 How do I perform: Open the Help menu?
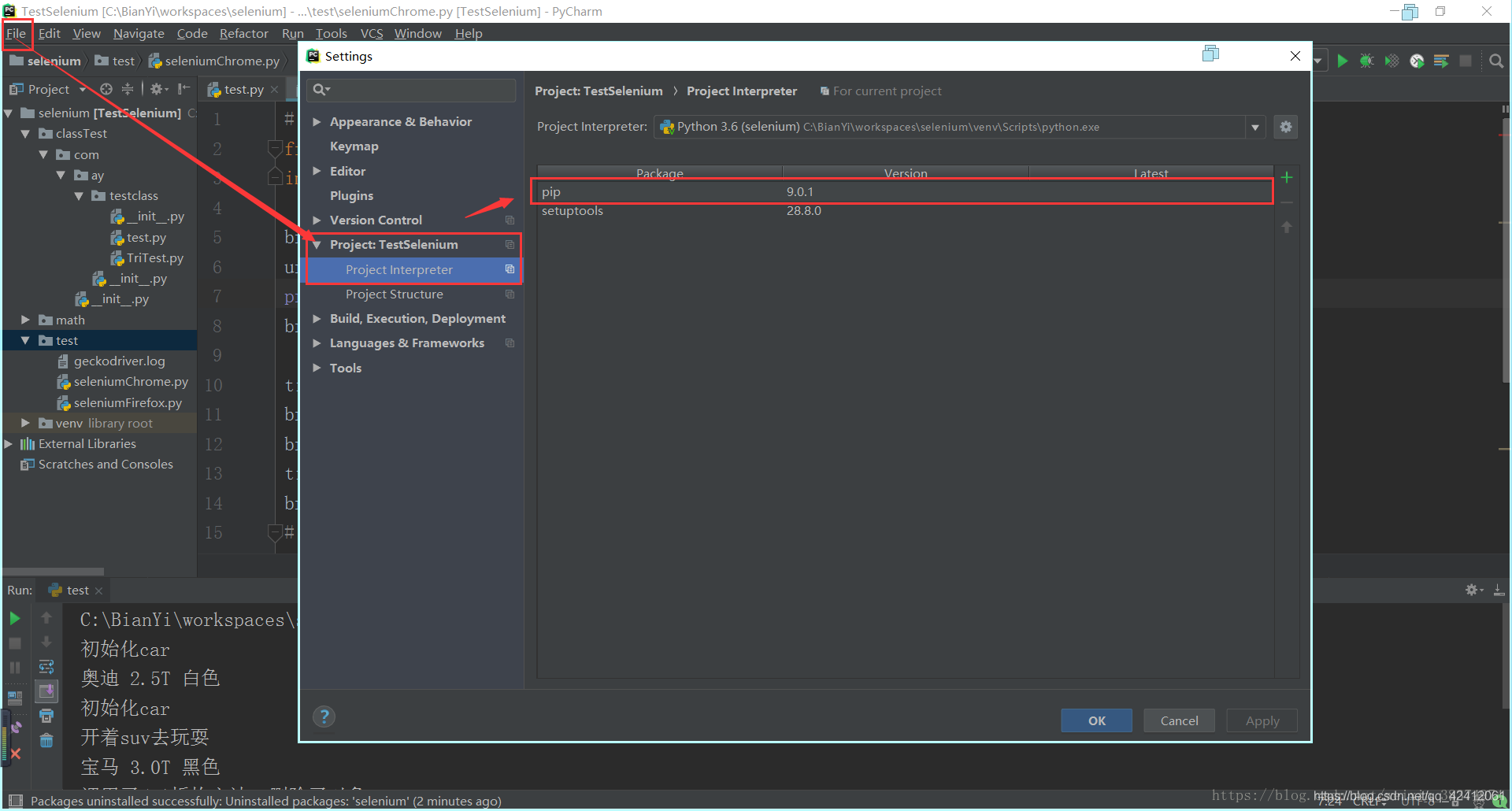tap(469, 33)
